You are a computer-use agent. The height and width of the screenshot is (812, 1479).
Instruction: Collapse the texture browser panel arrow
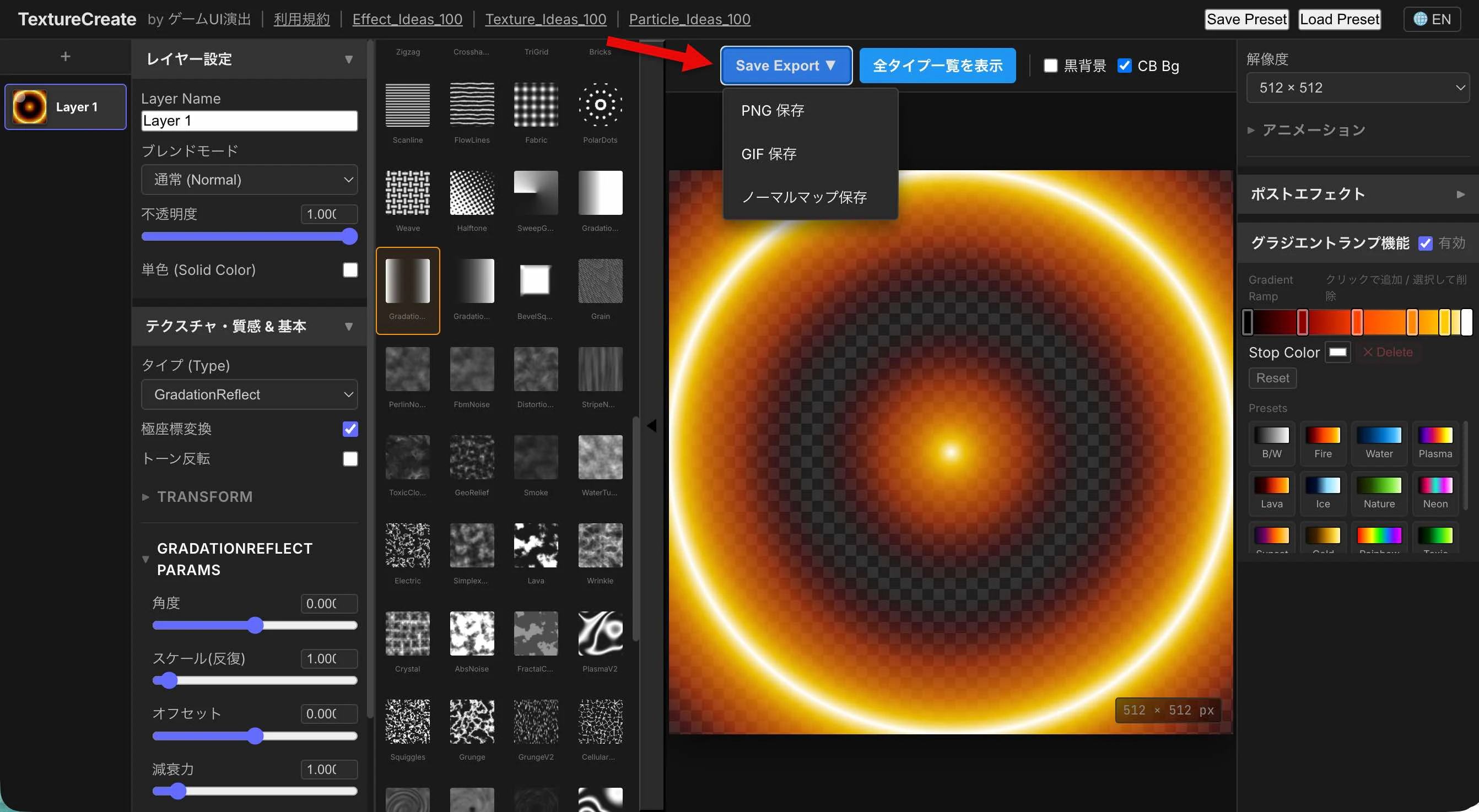(652, 426)
